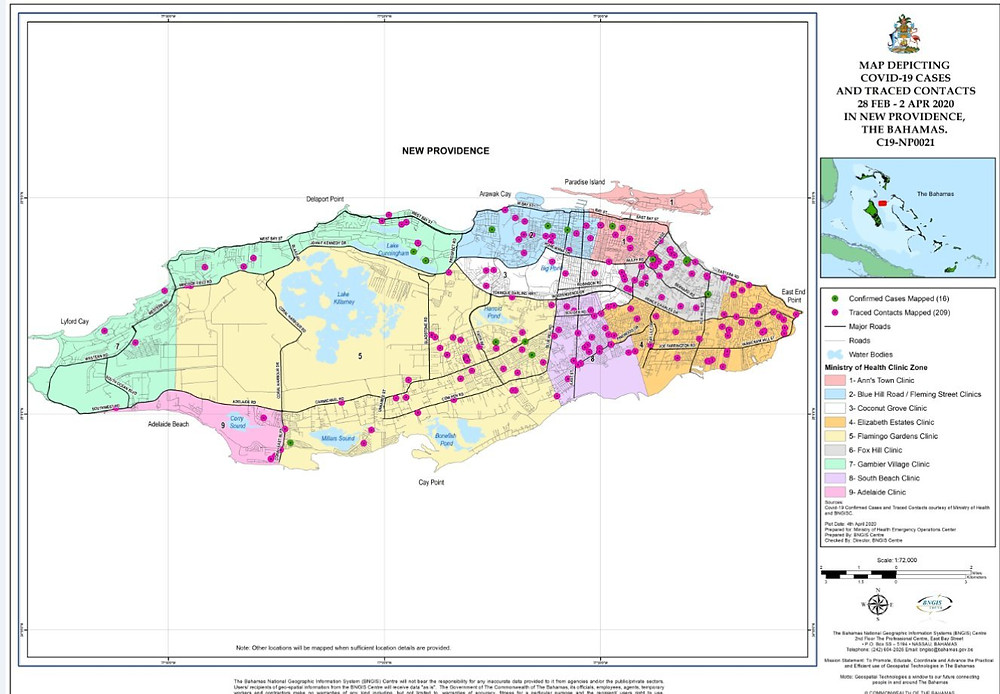Click the Major Roads legend line symbol

pyautogui.click(x=834, y=327)
